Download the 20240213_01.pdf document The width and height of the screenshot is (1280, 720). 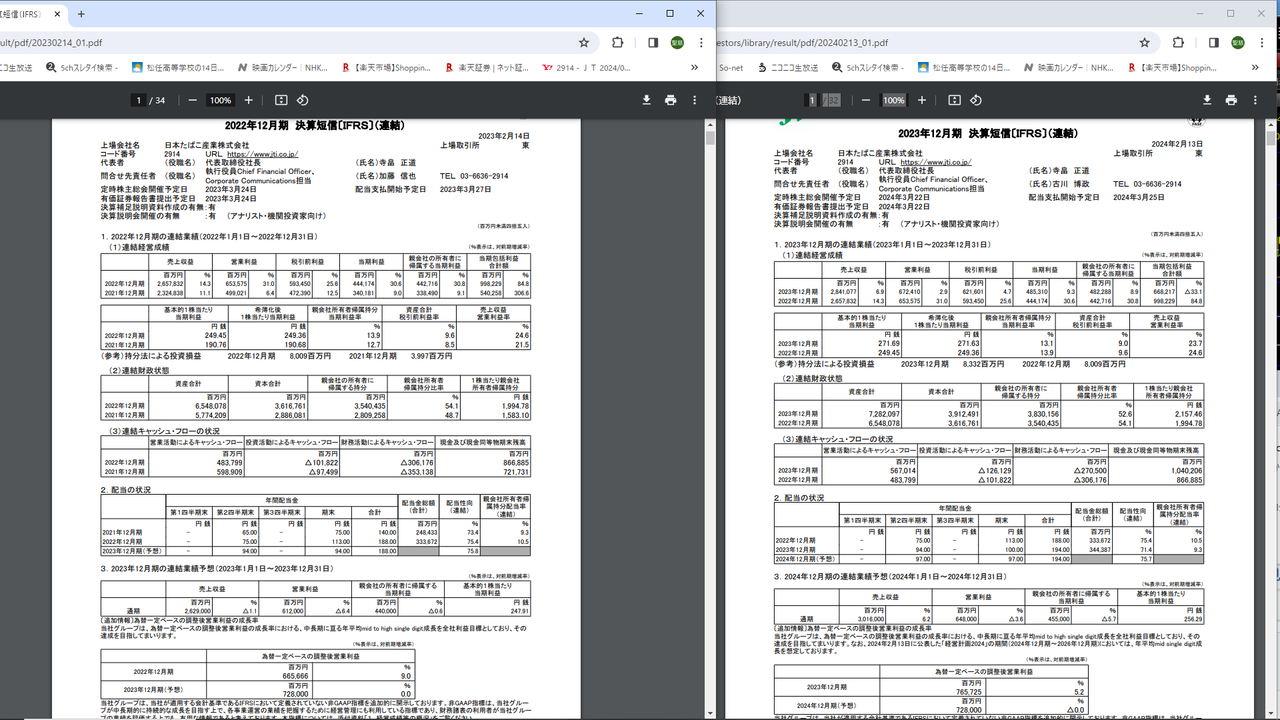coord(1207,100)
